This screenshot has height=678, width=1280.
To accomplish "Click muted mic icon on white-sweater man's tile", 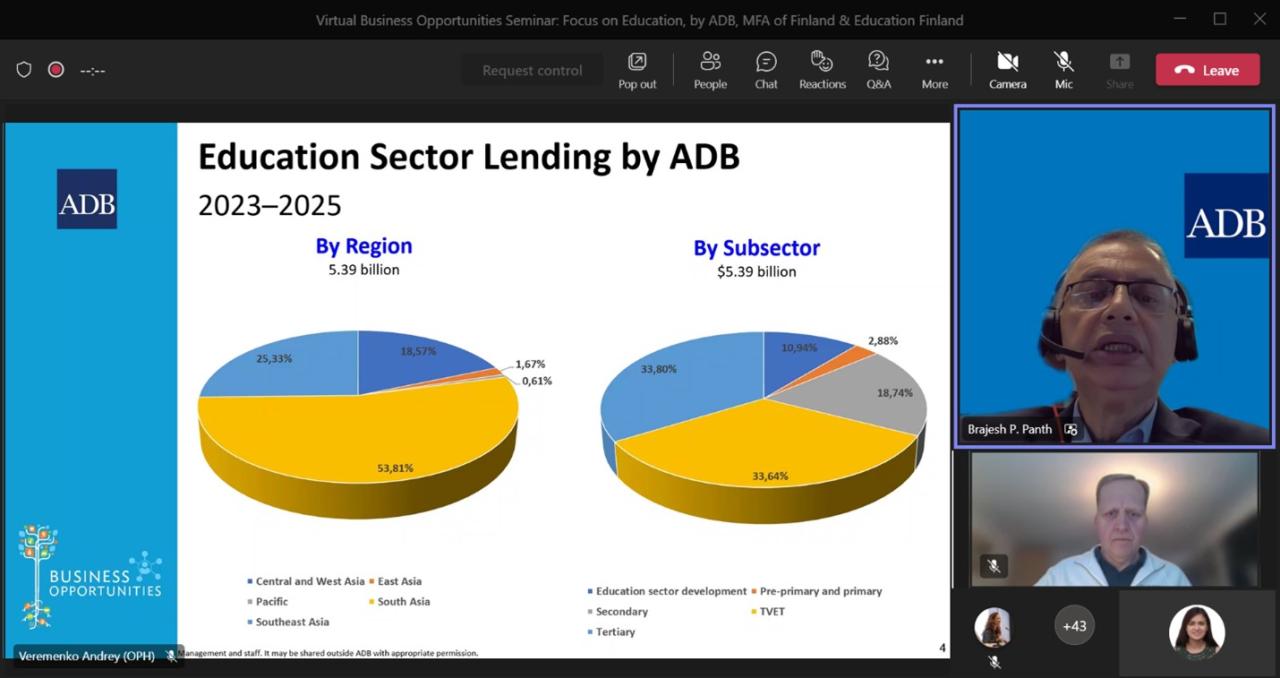I will click(993, 566).
